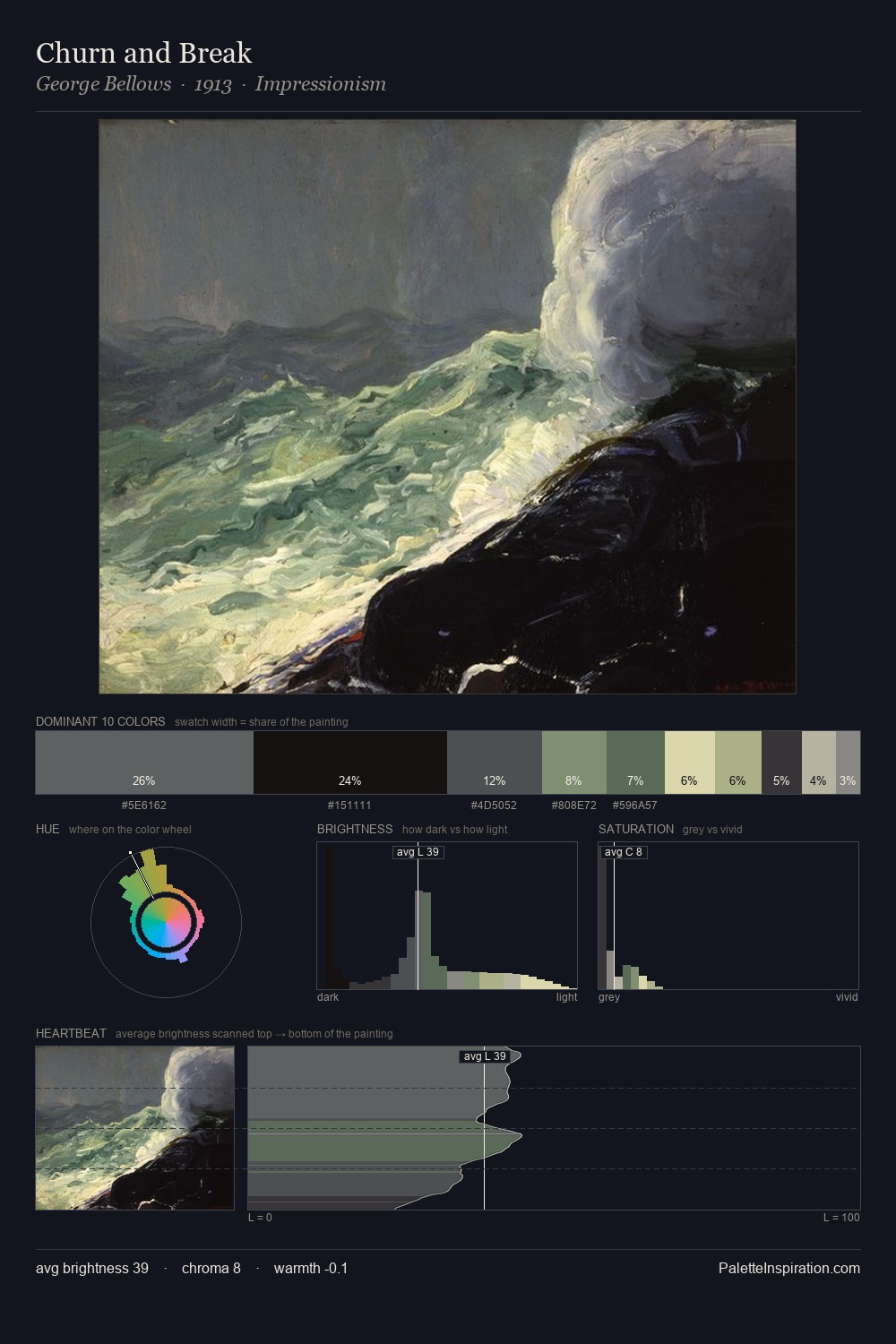
Task: Click the 26% grey swatch #5E6162
Action: (144, 762)
